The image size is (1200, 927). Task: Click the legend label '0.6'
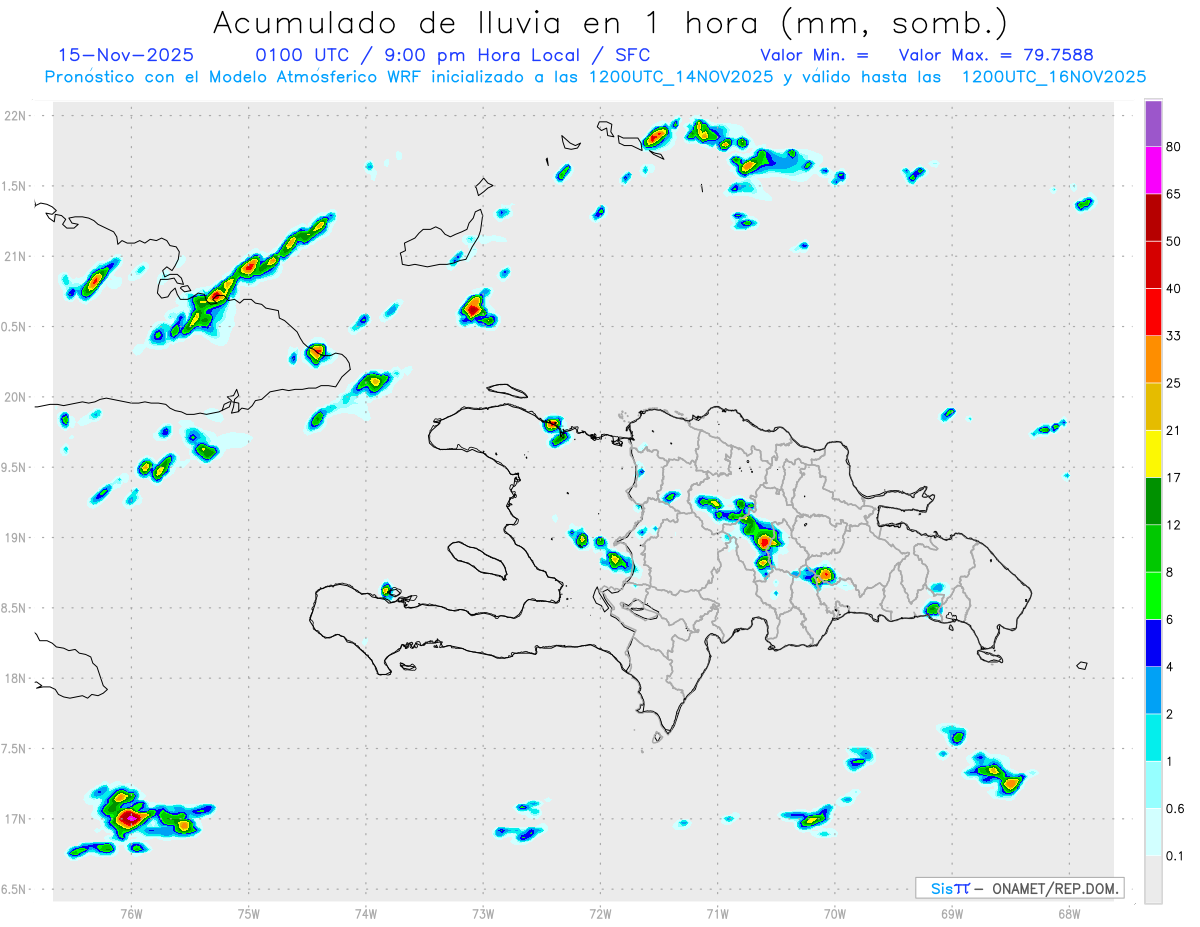point(1176,809)
